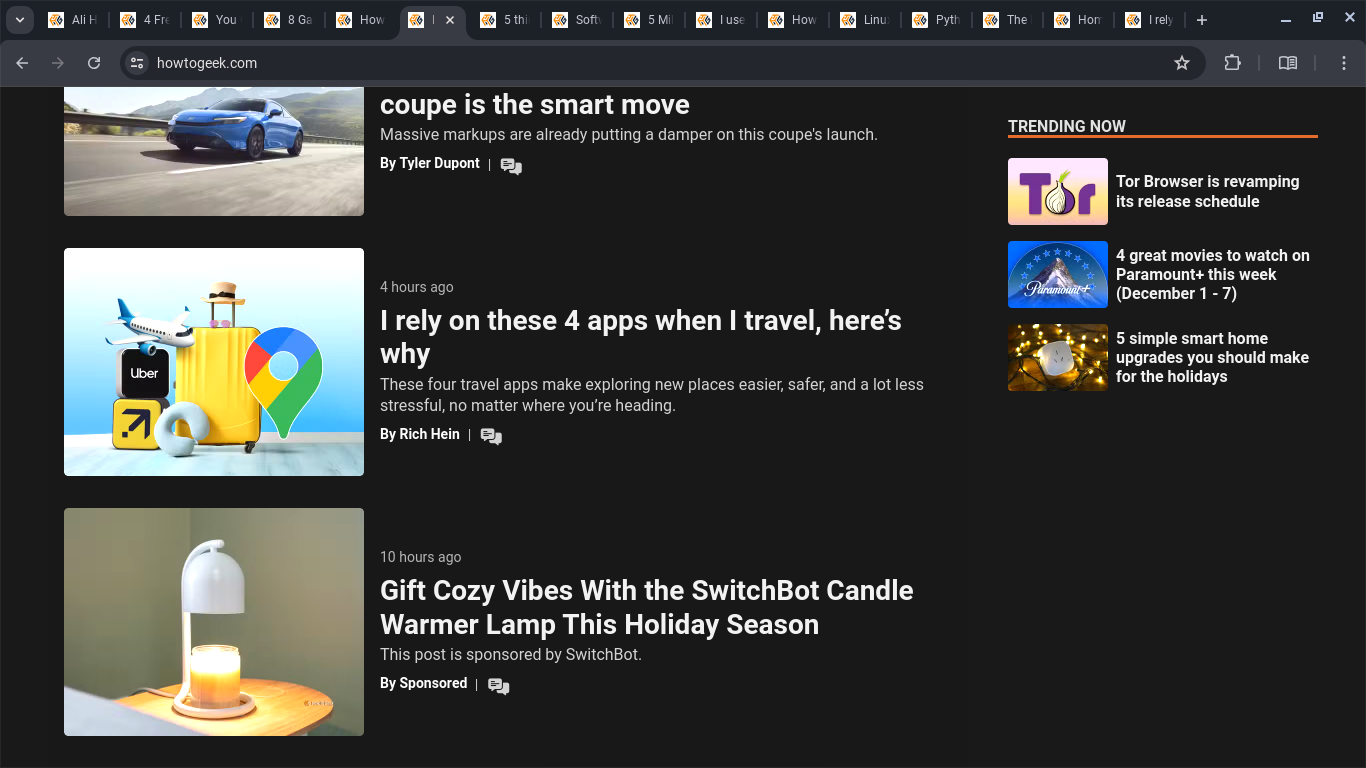Viewport: 1366px width, 768px height.
Task: Close the current active tab
Action: 450,20
